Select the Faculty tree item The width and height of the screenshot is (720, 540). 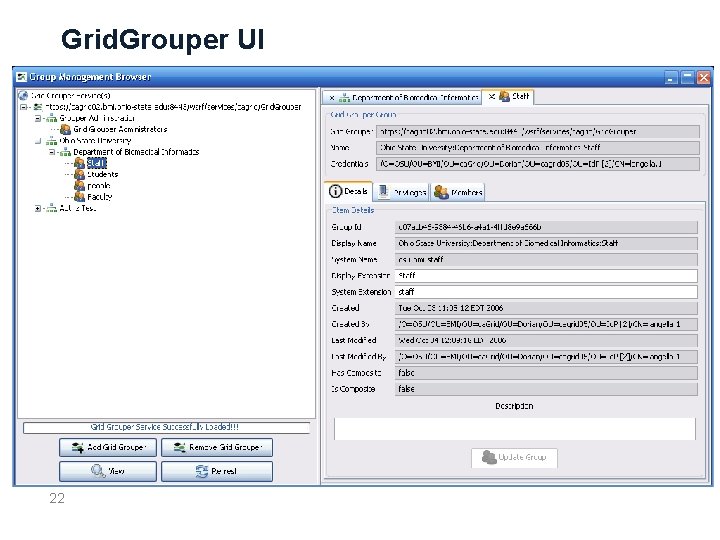coord(100,197)
